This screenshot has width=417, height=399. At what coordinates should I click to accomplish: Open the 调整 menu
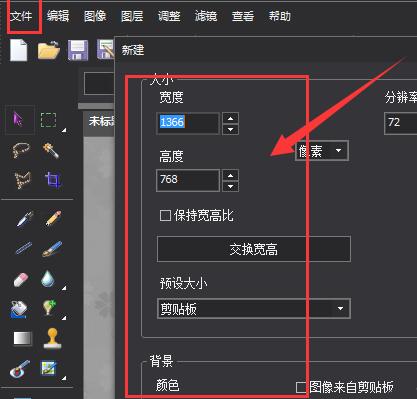pos(169,16)
